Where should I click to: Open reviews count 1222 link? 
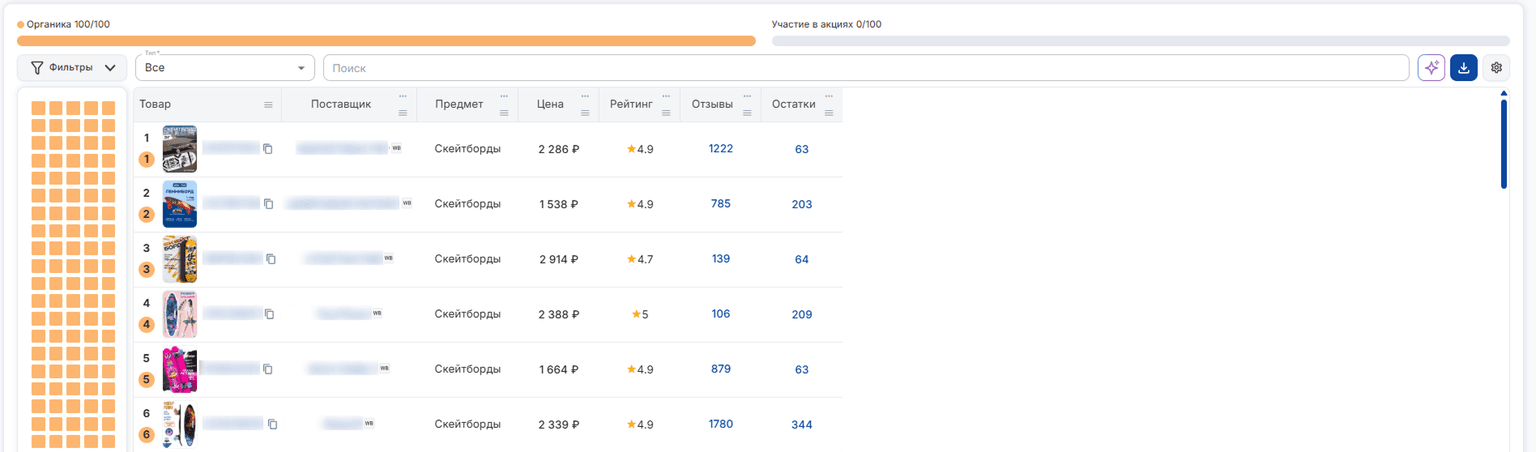click(x=721, y=148)
